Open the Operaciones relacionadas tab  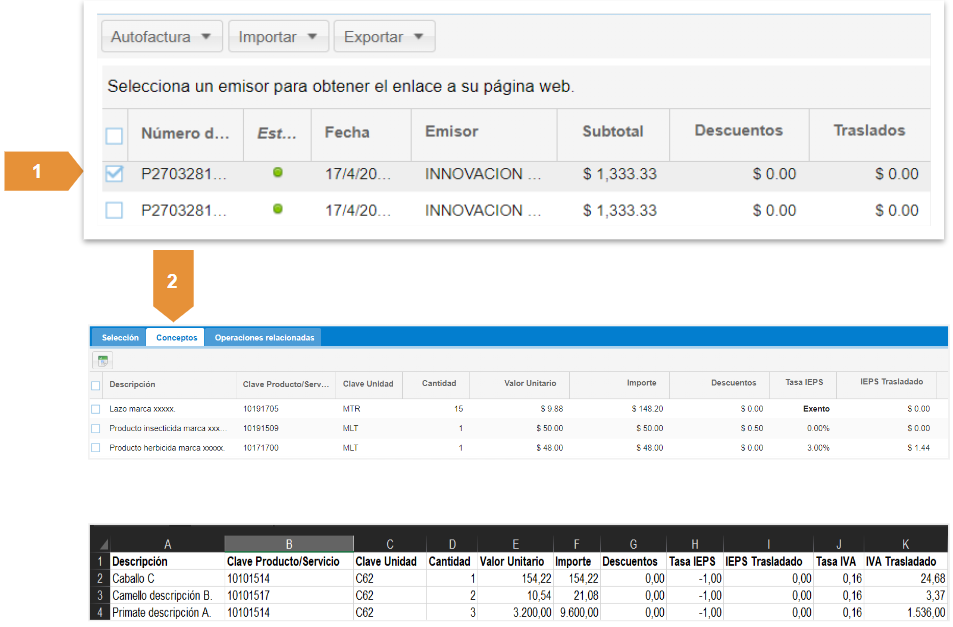[264, 338]
